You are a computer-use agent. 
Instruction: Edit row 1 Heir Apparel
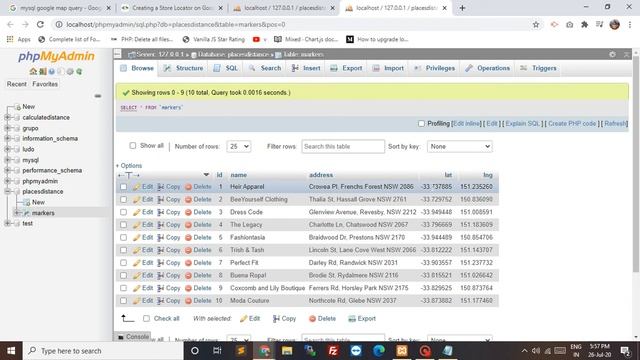coord(143,187)
